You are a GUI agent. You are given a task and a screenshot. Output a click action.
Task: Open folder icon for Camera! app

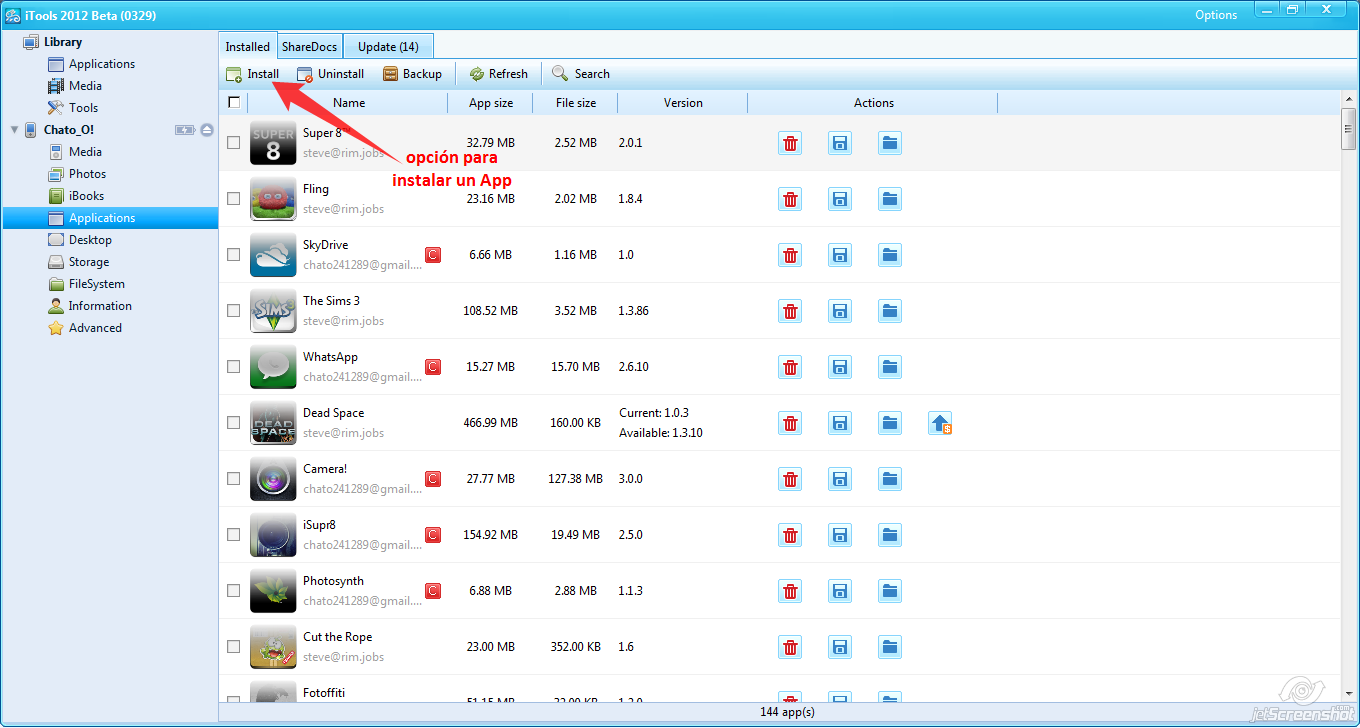click(890, 479)
